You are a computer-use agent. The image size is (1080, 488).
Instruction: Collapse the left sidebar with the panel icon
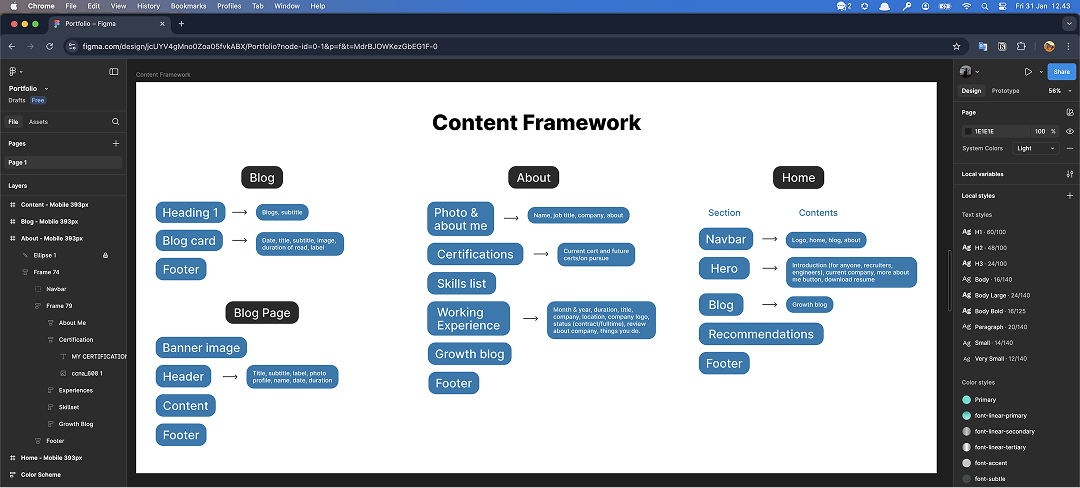pos(114,71)
